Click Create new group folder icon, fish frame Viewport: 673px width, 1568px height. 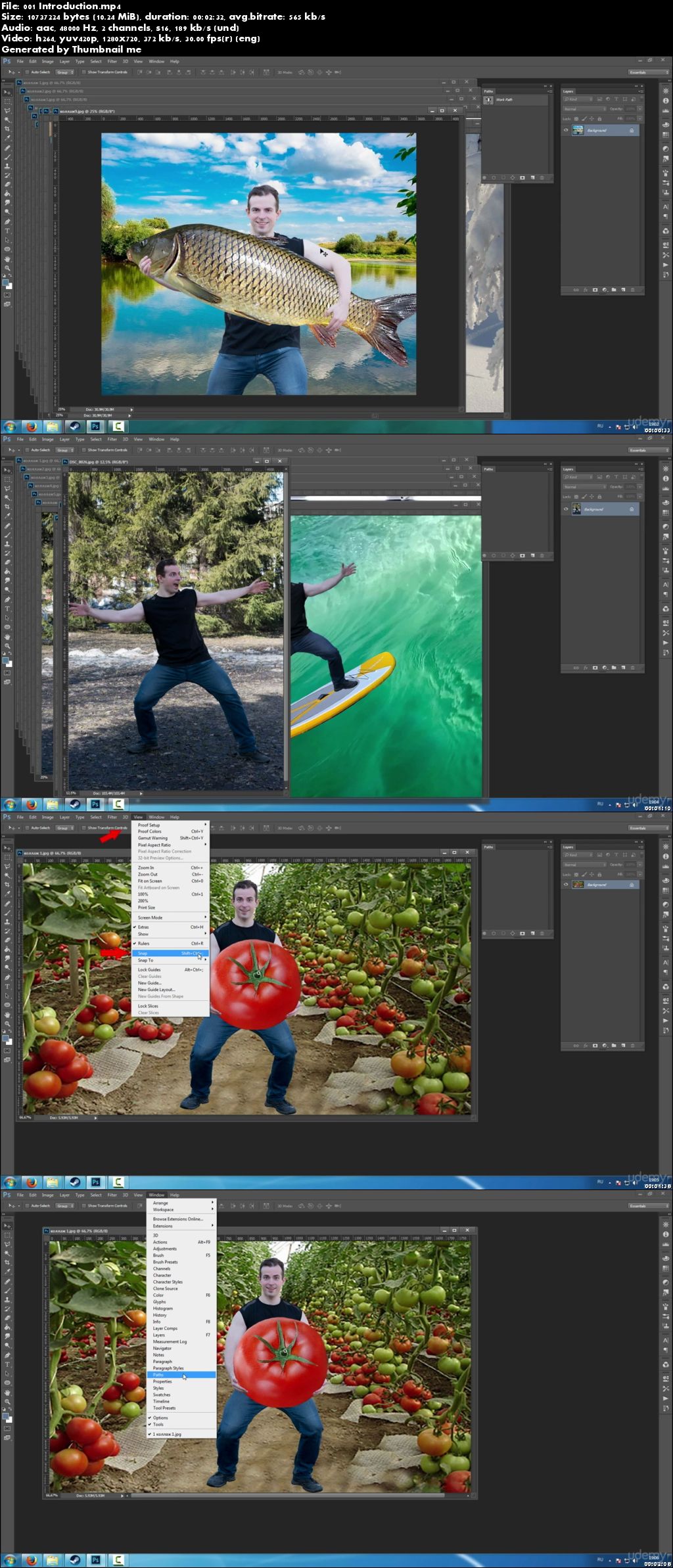tap(614, 289)
